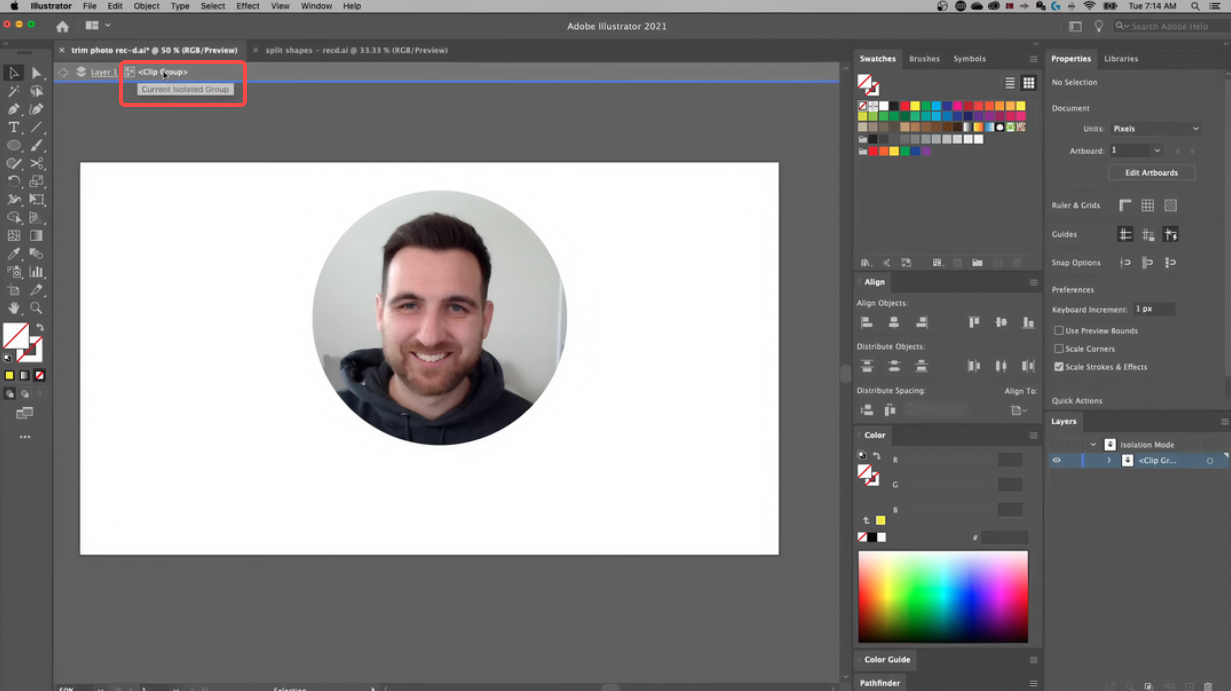This screenshot has width=1231, height=691.
Task: Activate the Zoom tool
Action: [x=36, y=308]
